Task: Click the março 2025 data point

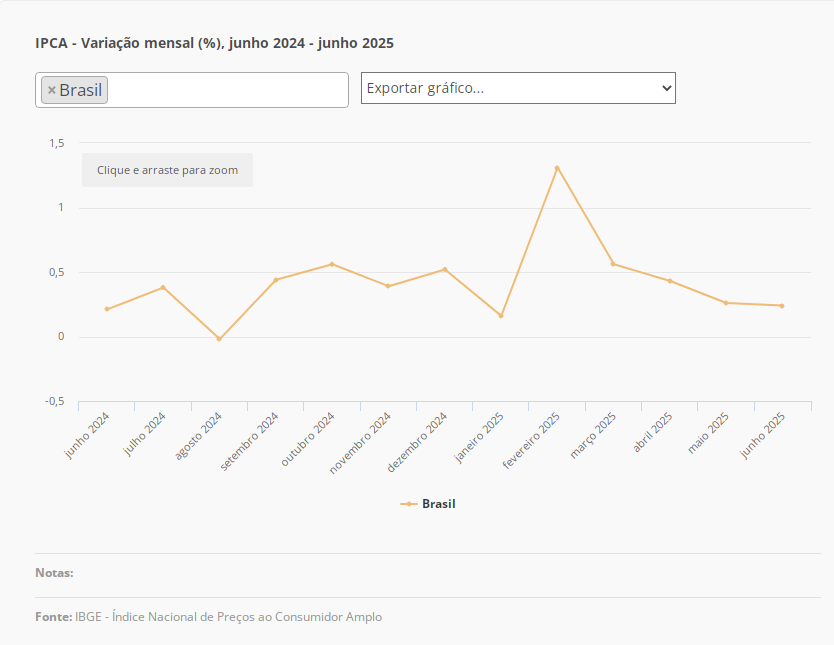Action: [x=613, y=264]
